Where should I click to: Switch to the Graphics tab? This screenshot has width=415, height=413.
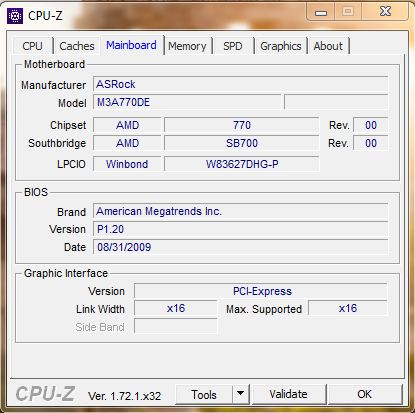(281, 46)
